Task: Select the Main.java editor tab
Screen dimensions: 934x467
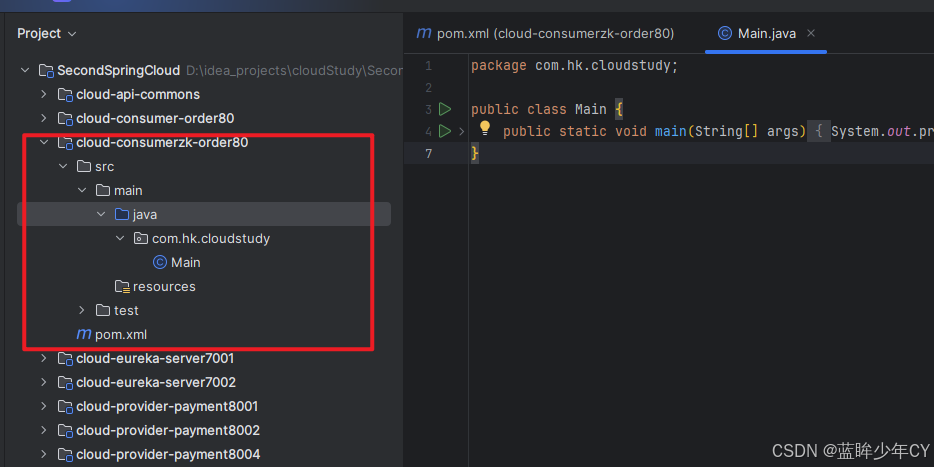Action: tap(766, 33)
